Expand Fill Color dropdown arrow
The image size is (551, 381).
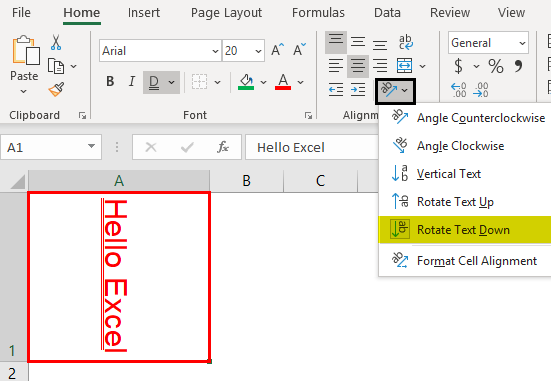click(x=264, y=82)
